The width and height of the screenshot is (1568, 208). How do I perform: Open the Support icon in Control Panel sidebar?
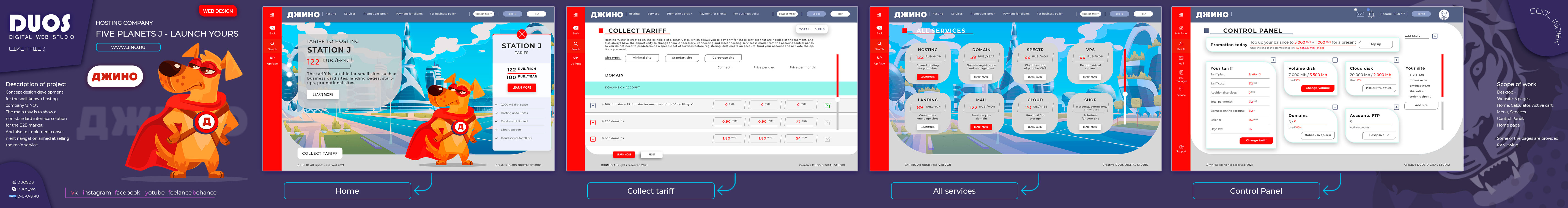(x=1181, y=147)
